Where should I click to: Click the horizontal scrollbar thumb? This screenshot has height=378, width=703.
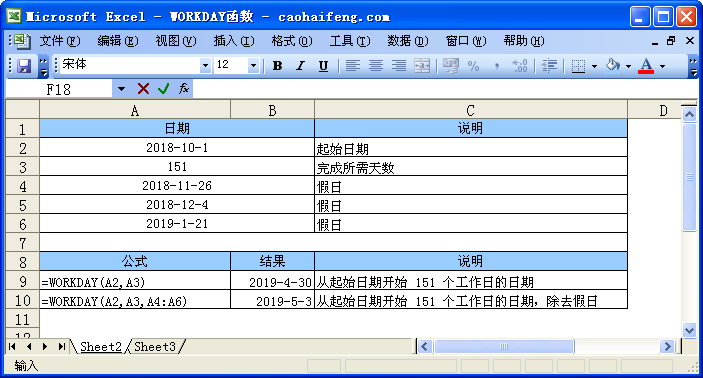pos(504,346)
